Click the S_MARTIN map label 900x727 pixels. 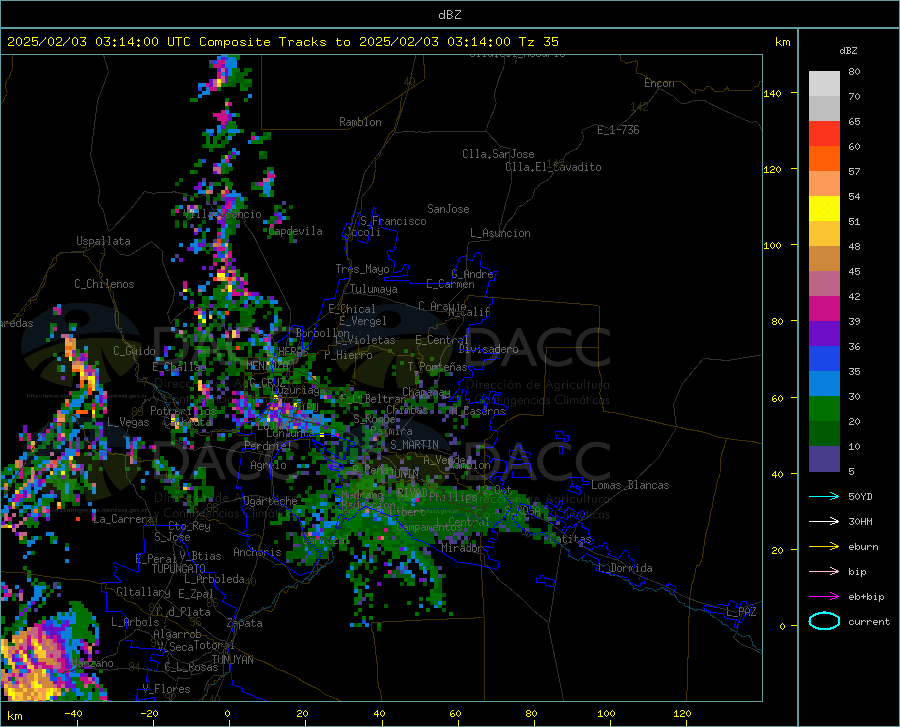point(414,445)
